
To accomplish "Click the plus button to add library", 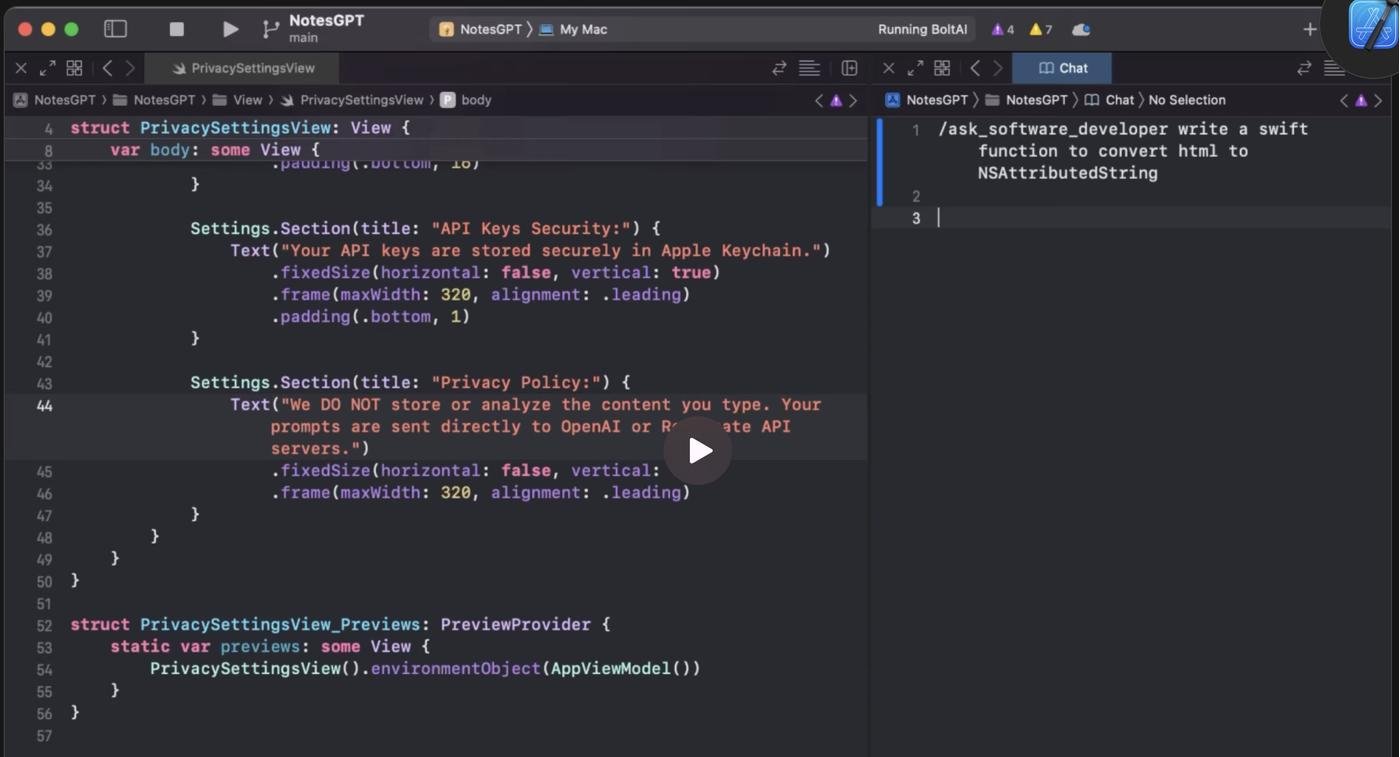I will point(1309,29).
